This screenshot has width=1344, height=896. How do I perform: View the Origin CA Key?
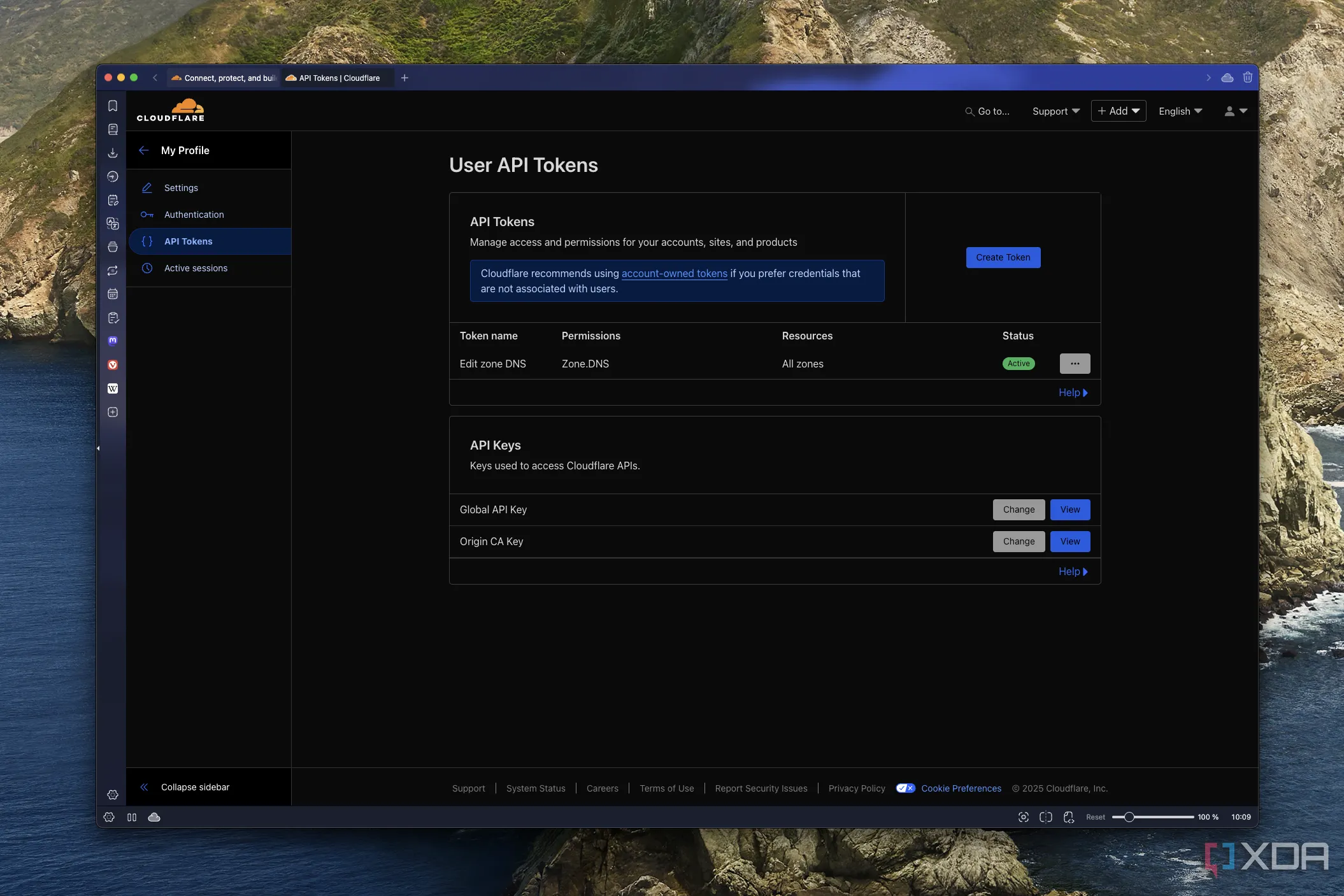(1070, 541)
